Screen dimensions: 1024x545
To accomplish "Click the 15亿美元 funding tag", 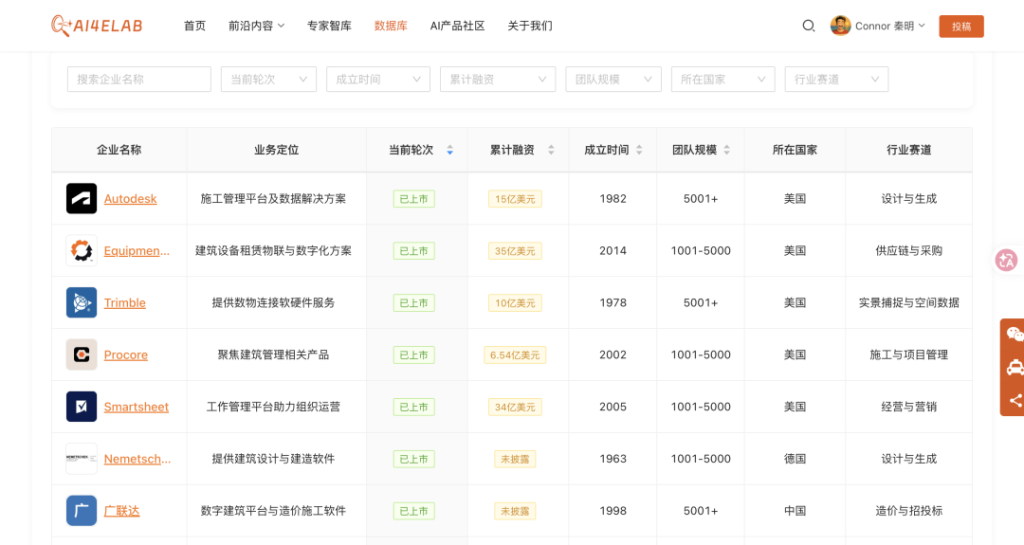I will coord(515,199).
